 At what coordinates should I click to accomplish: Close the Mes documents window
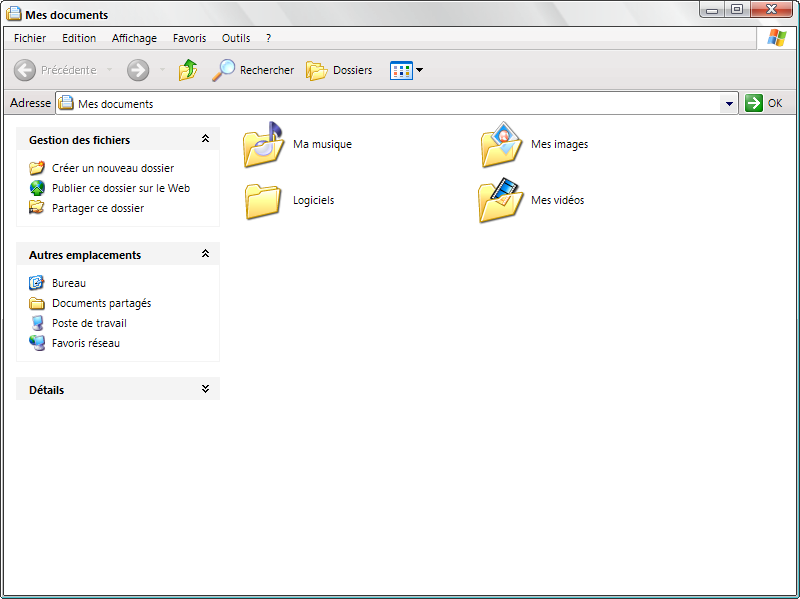click(x=772, y=9)
